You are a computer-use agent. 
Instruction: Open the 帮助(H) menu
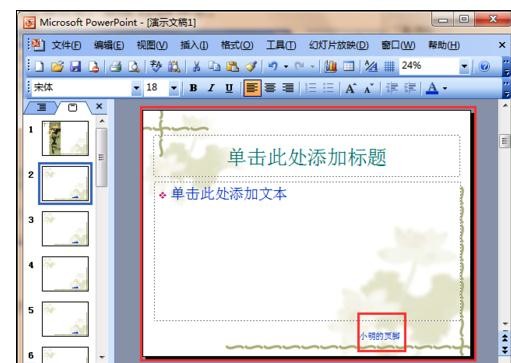tap(444, 45)
